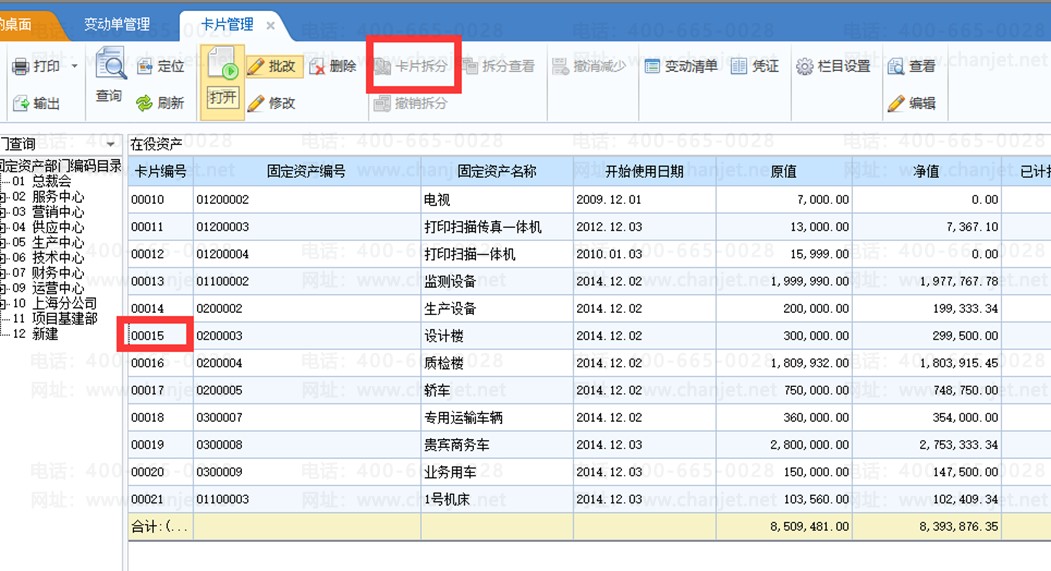Sort by the 原值 column header
Viewport: 1051px width, 571px height.
coord(783,172)
